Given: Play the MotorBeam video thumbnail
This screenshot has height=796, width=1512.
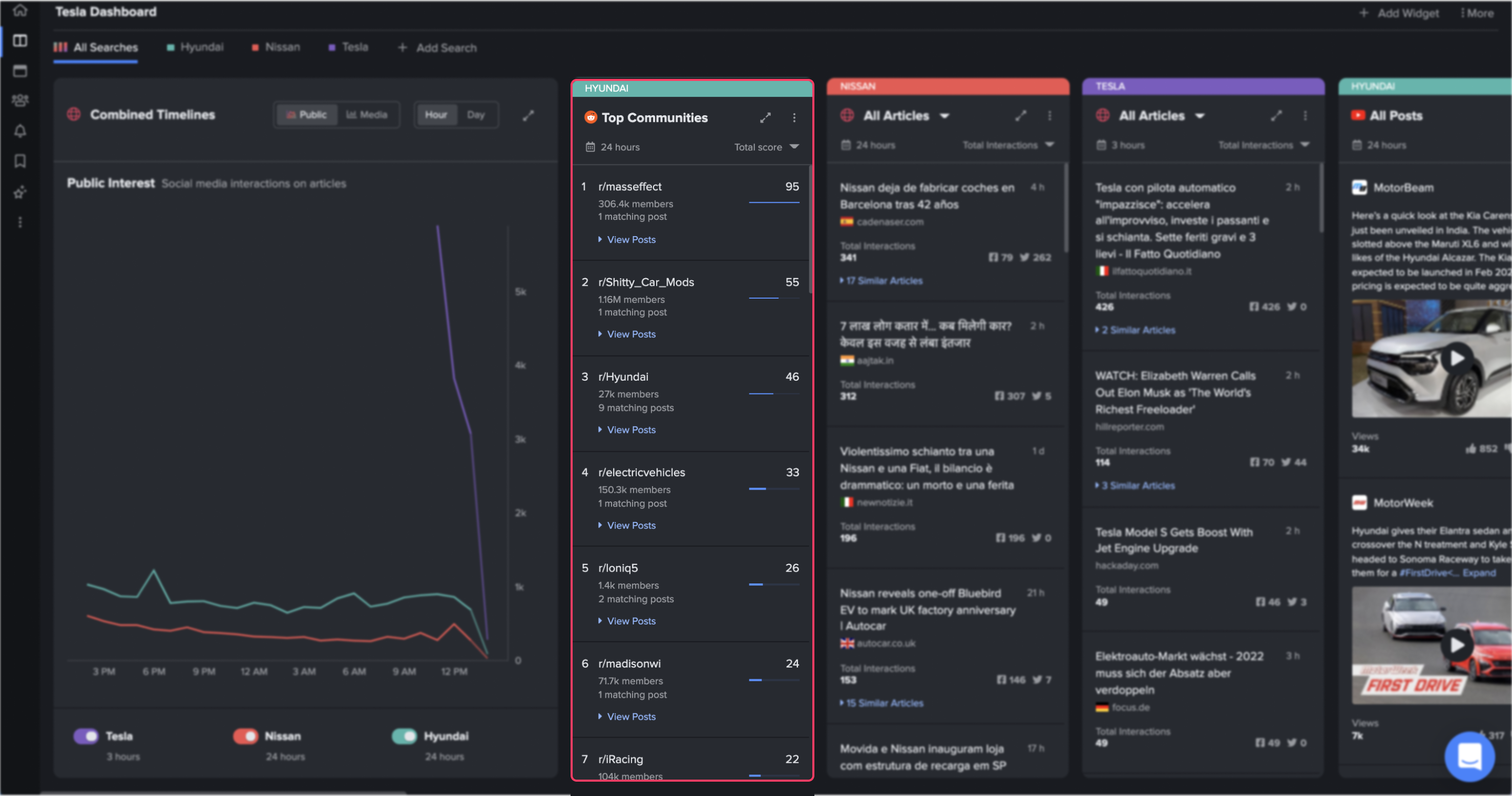Looking at the screenshot, I should coord(1457,358).
